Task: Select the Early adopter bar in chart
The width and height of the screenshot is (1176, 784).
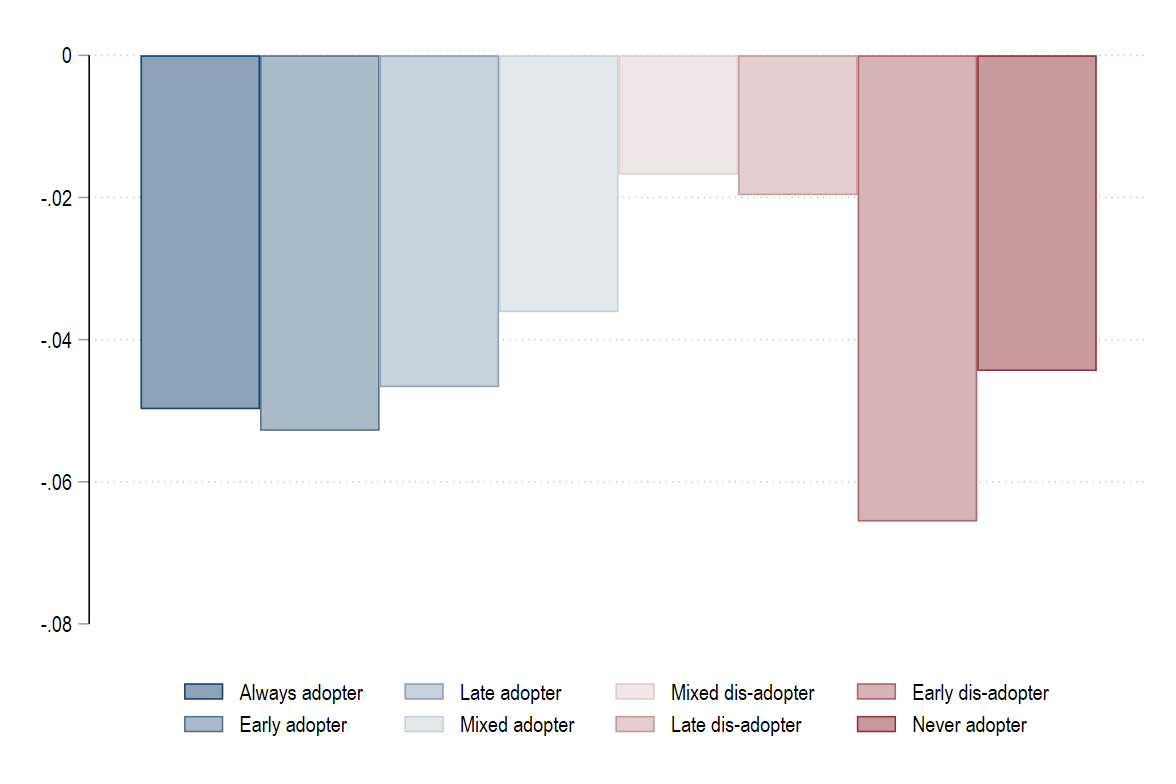Action: coord(320,242)
